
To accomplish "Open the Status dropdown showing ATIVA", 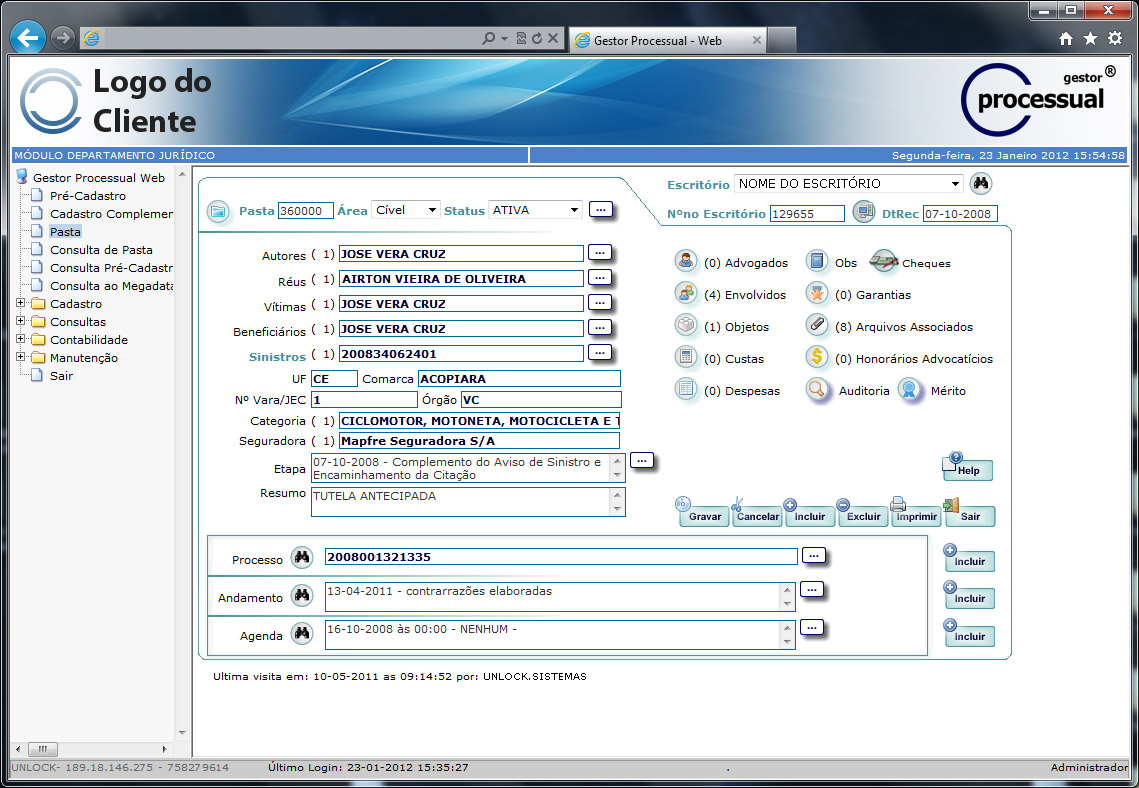I will [535, 210].
